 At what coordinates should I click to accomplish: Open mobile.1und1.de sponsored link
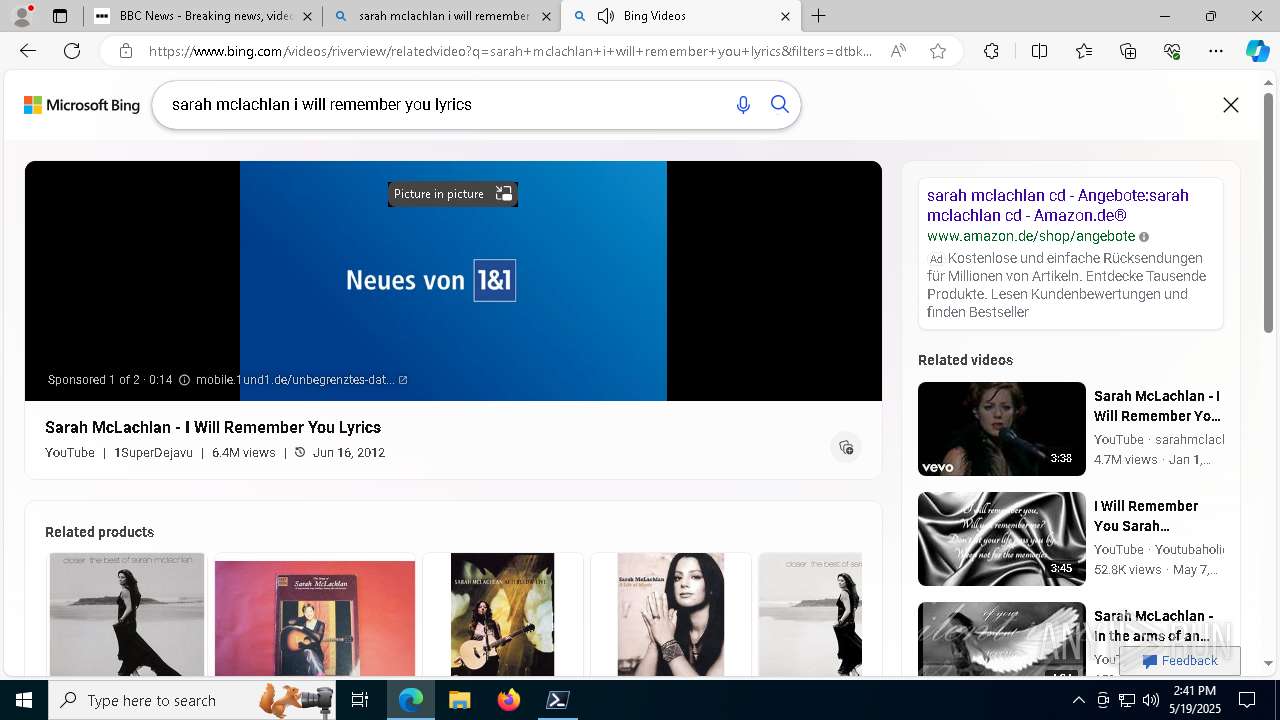pos(301,380)
